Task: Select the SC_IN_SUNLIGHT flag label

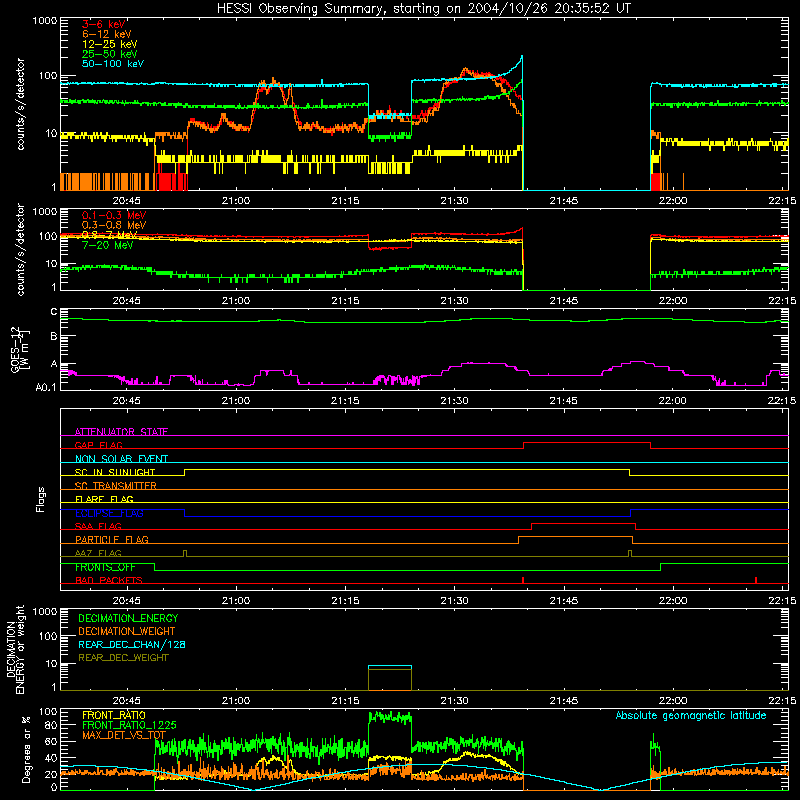Action: point(115,472)
